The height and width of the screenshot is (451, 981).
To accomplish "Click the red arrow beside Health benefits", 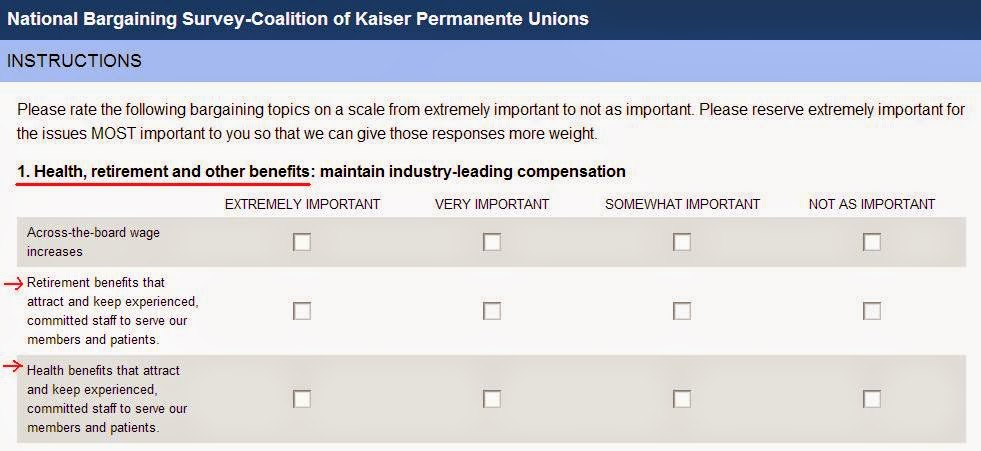I will [13, 367].
